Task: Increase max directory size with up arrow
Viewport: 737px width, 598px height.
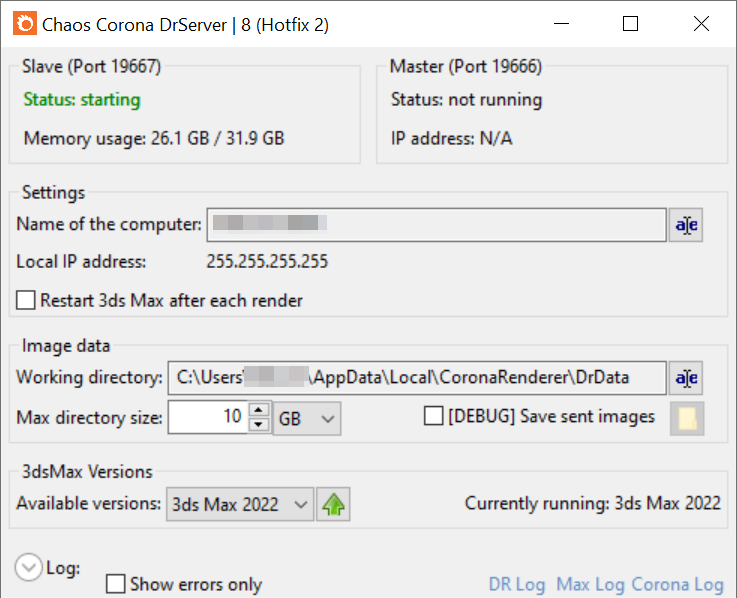Action: tap(259, 409)
